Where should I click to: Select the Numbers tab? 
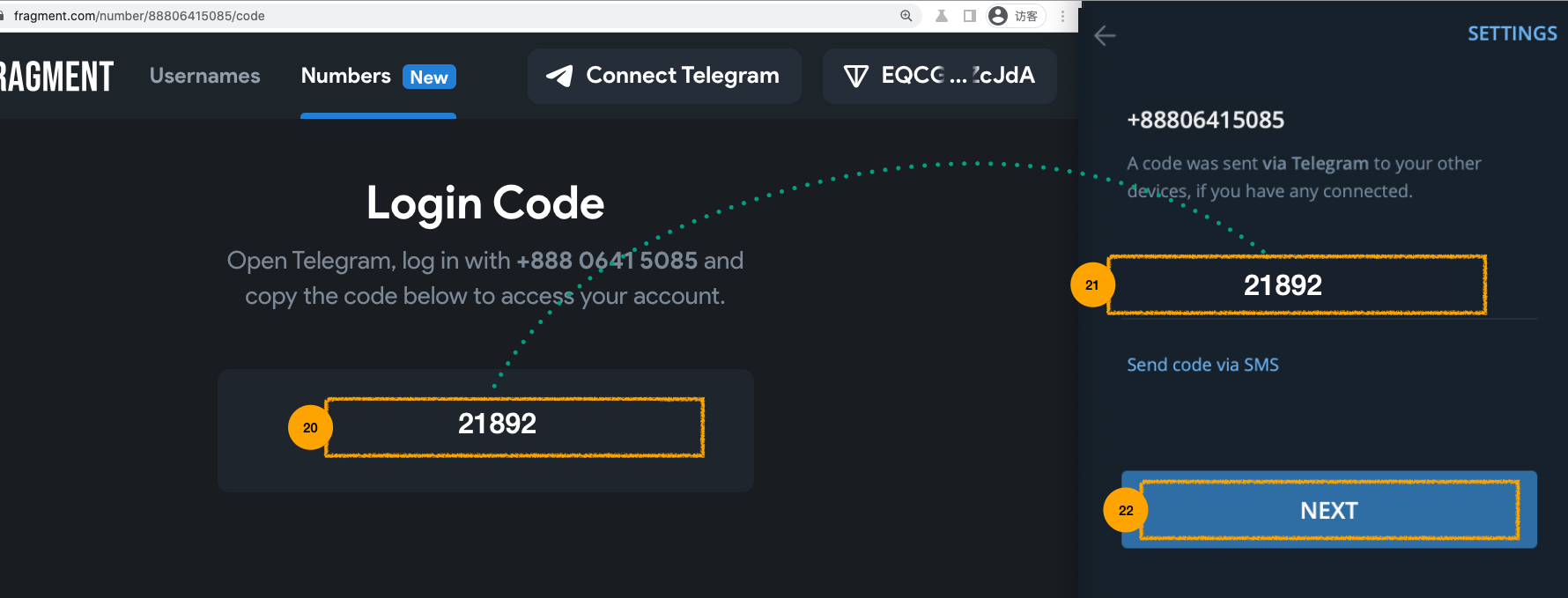[x=345, y=77]
